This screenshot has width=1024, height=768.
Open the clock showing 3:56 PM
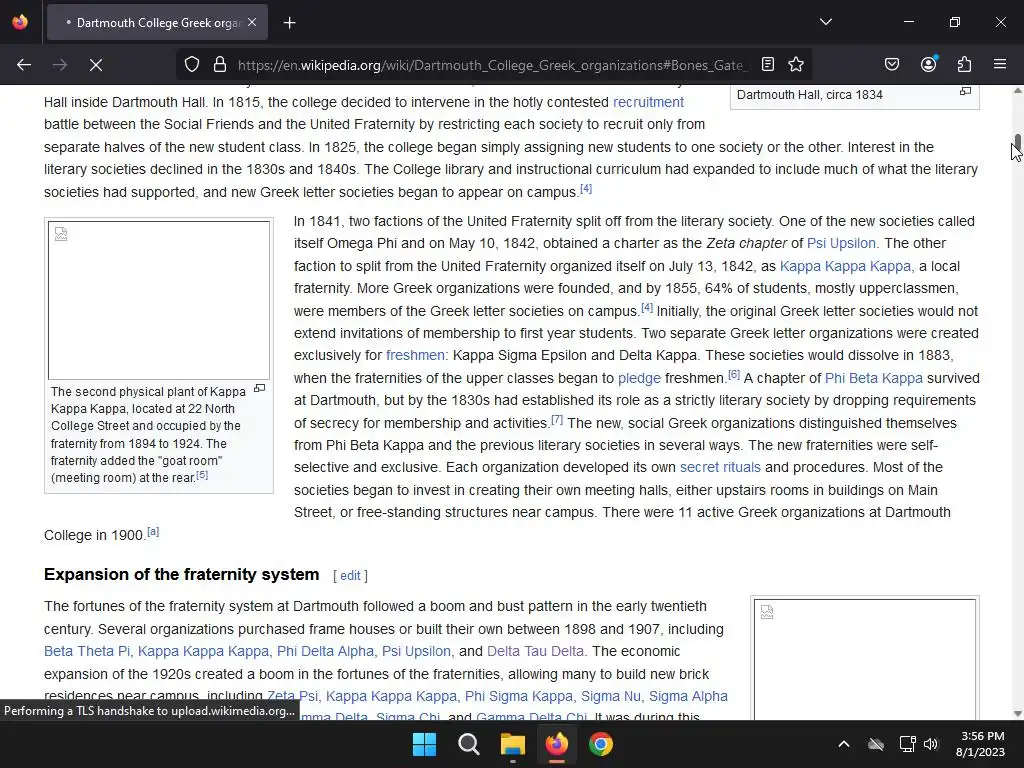pos(980,744)
